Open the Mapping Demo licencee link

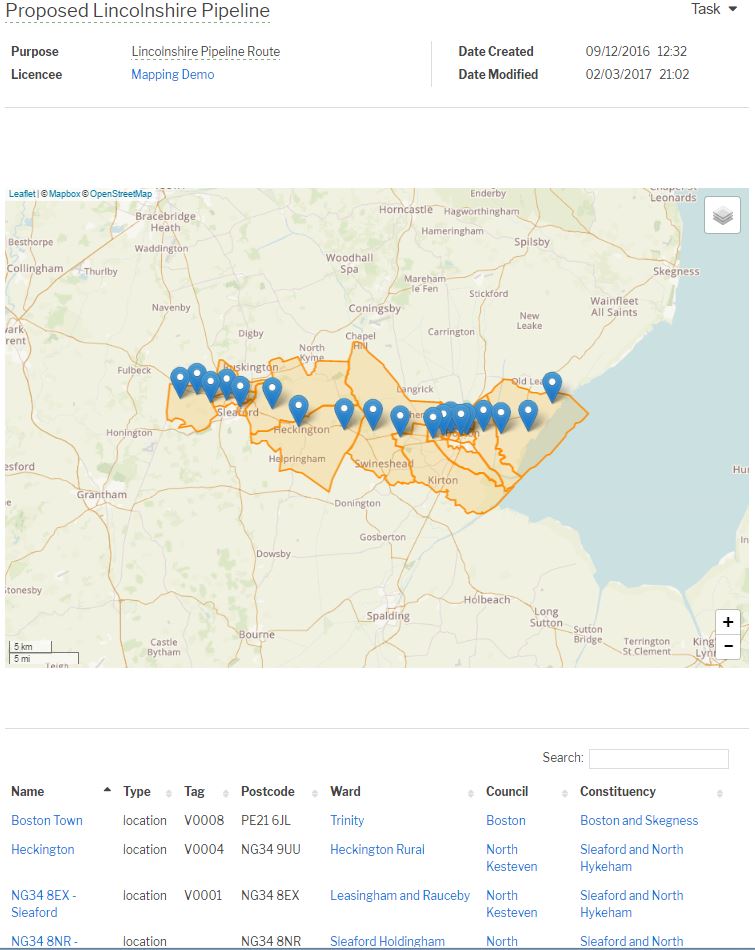(172, 74)
